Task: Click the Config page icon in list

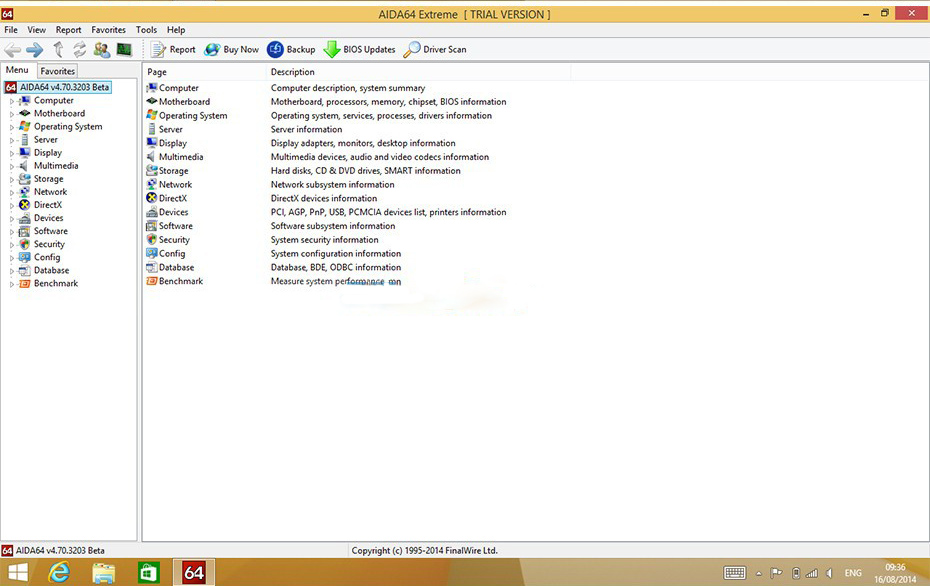Action: [x=152, y=253]
